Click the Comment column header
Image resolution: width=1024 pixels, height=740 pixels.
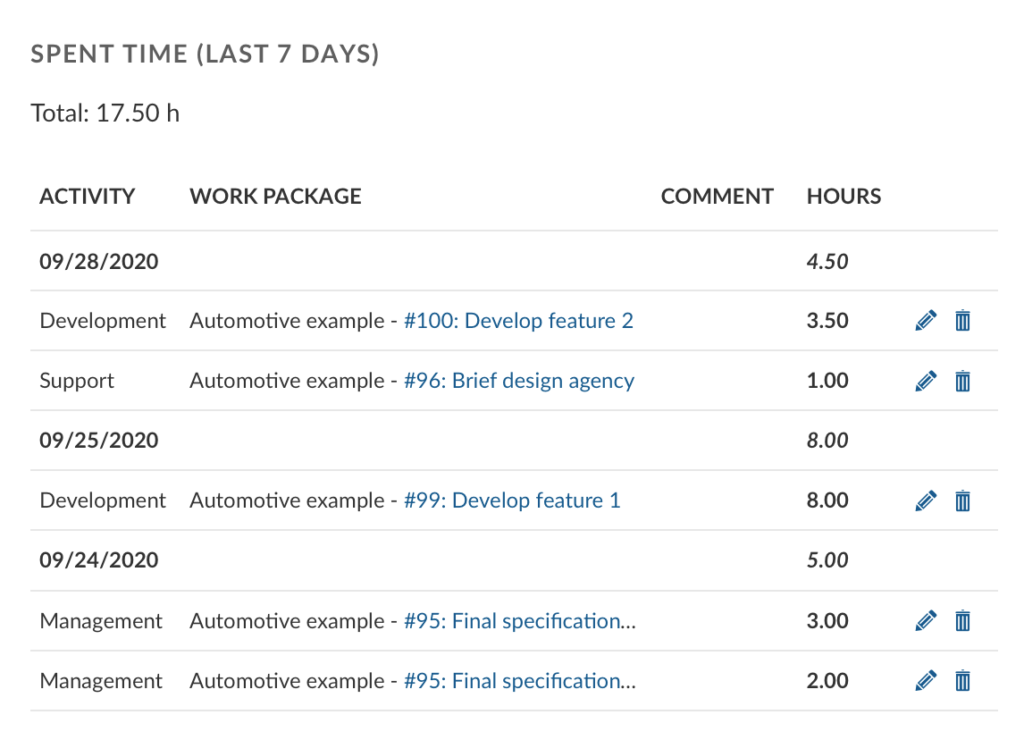[717, 197]
